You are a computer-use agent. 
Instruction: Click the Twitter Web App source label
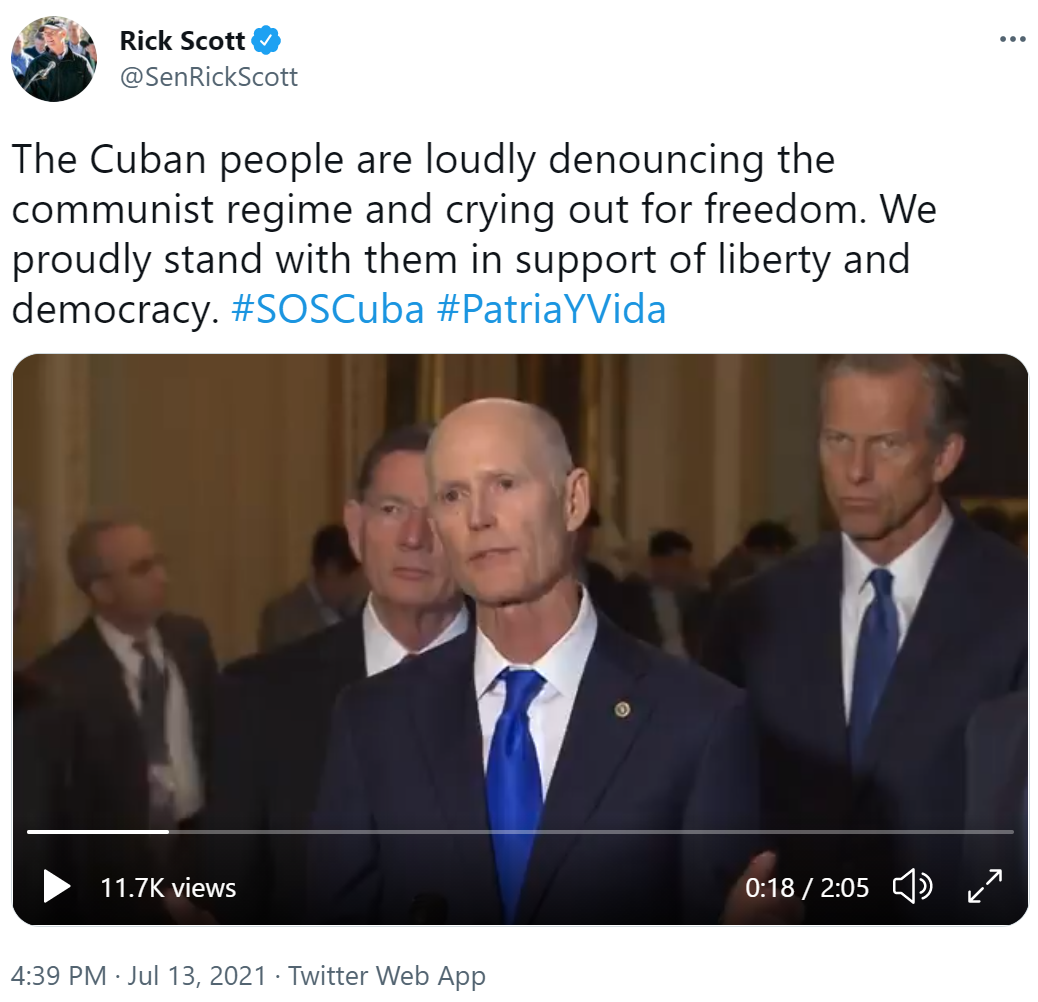387,976
